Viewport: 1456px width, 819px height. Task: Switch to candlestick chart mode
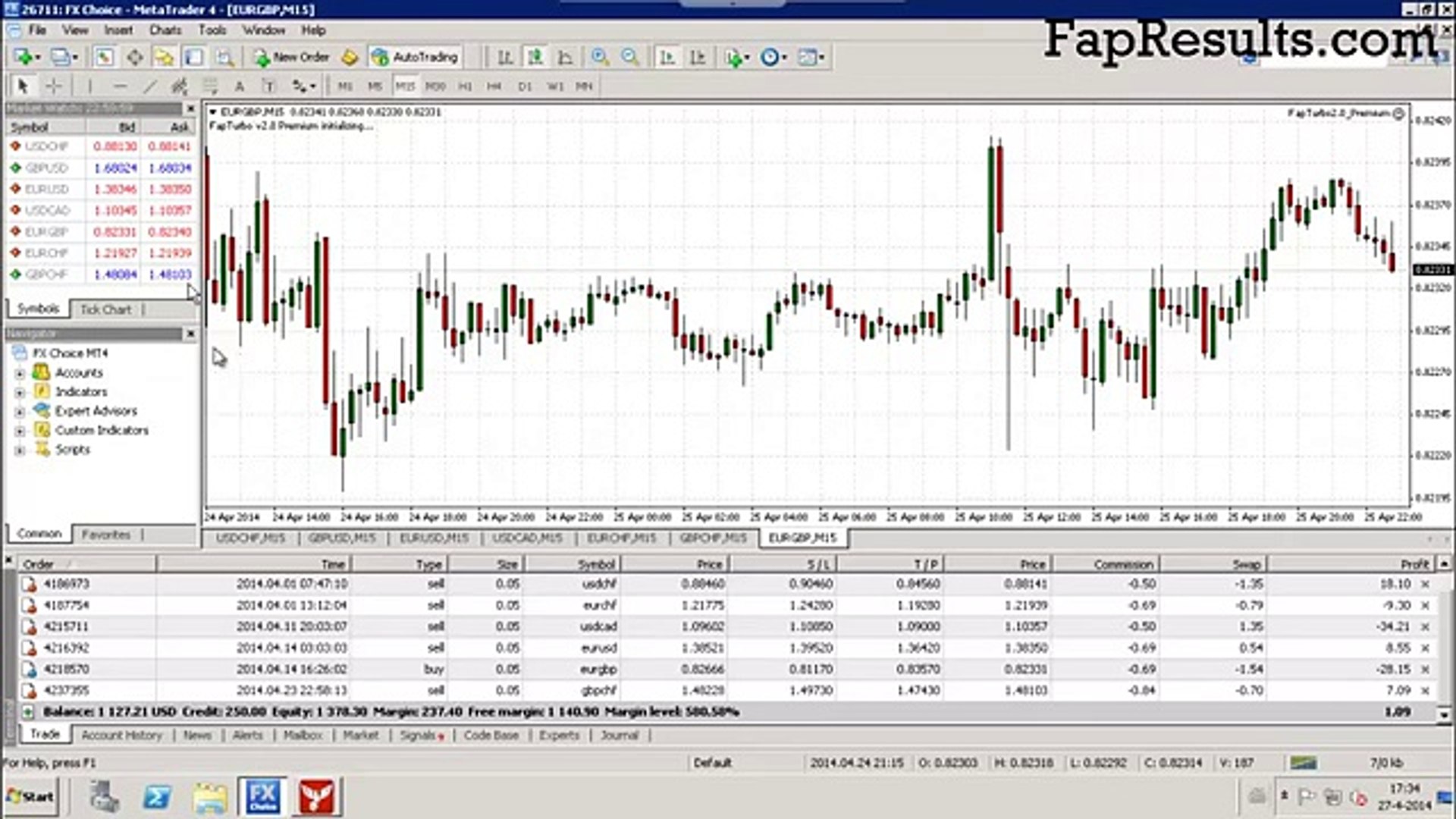(x=535, y=57)
